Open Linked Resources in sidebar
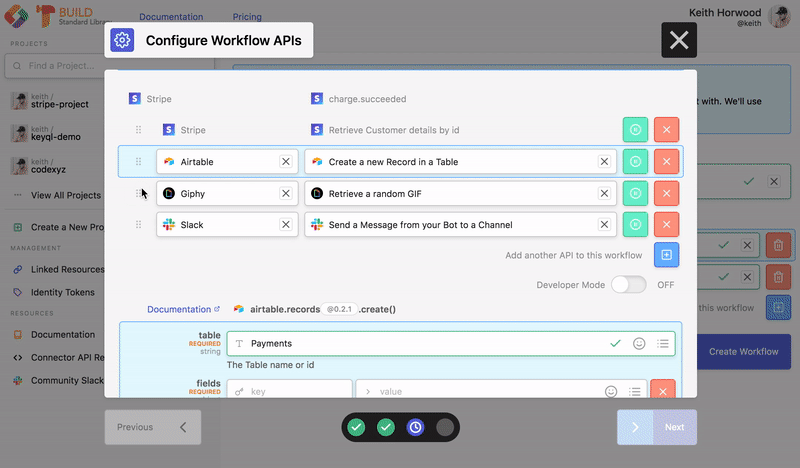 58,269
